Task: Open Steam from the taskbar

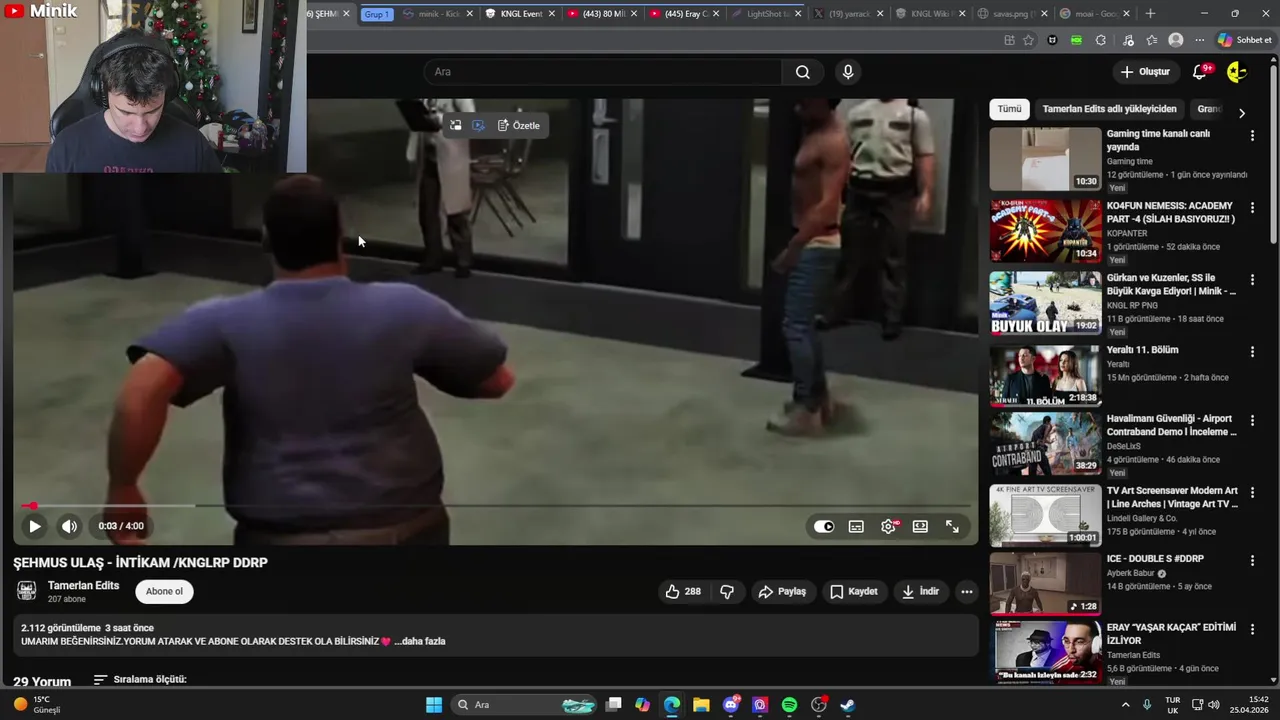Action: [847, 705]
